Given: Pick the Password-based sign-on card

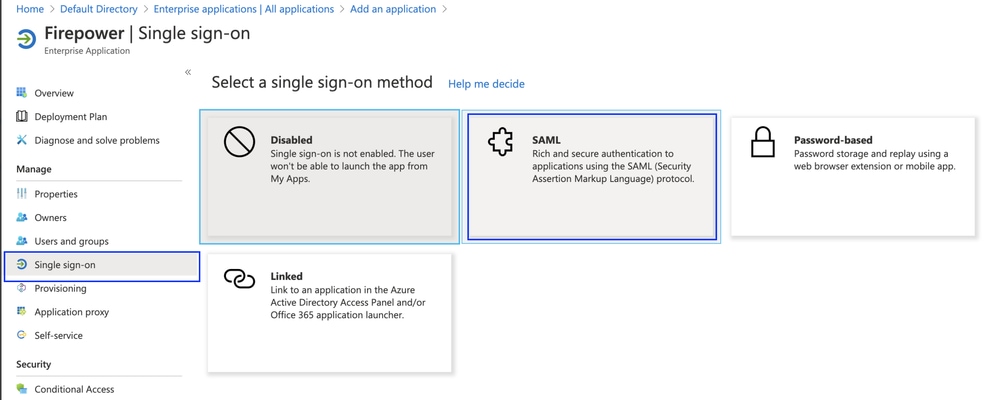Looking at the screenshot, I should click(x=853, y=176).
